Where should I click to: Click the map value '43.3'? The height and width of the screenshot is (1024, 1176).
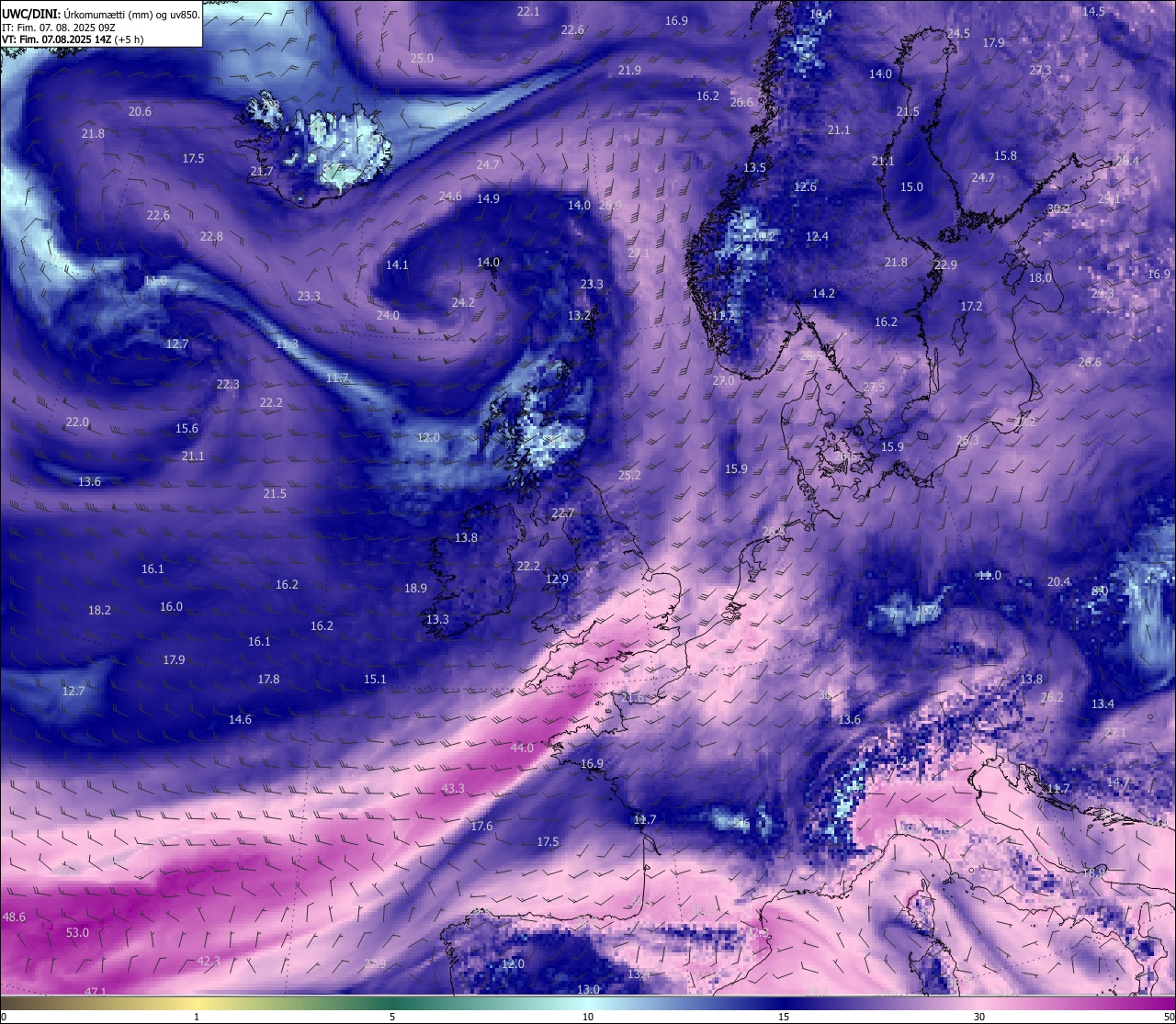tap(453, 788)
